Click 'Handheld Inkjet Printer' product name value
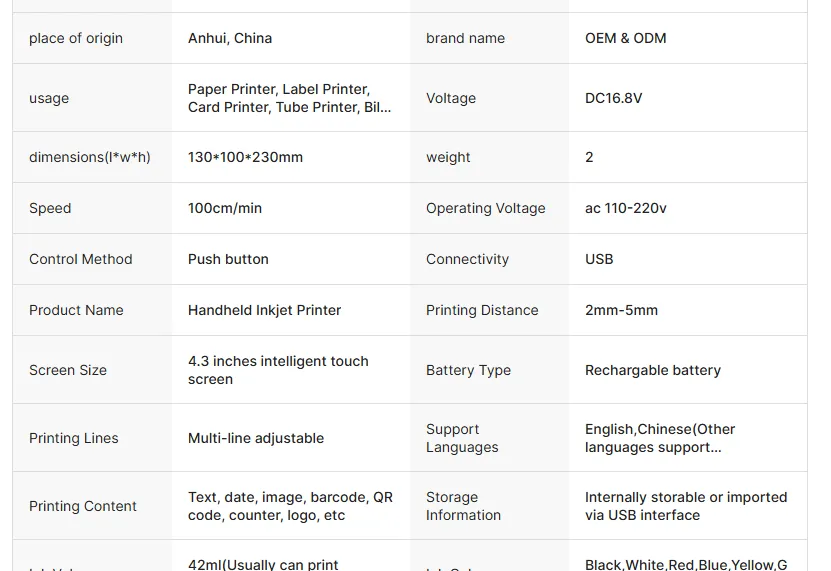The height and width of the screenshot is (571, 831). tap(264, 310)
